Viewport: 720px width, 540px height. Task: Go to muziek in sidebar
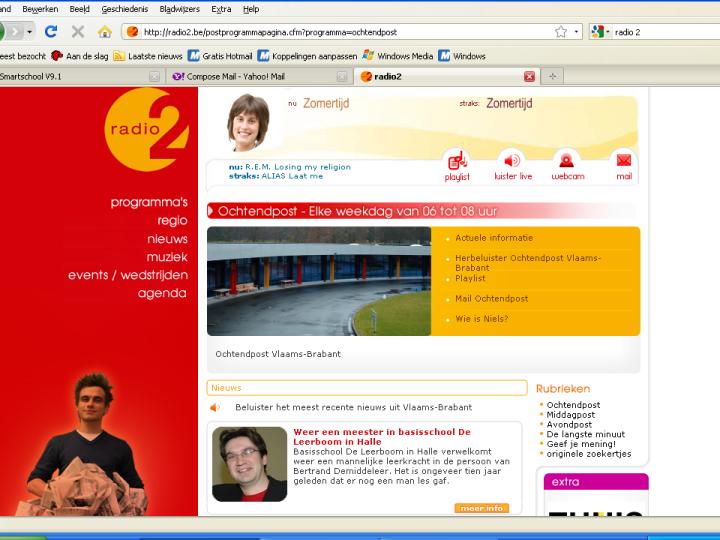coord(167,257)
